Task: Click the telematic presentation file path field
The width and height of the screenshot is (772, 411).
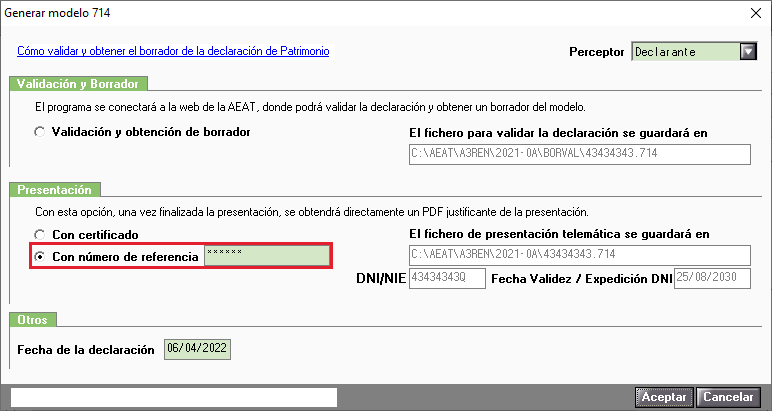Action: (x=579, y=255)
